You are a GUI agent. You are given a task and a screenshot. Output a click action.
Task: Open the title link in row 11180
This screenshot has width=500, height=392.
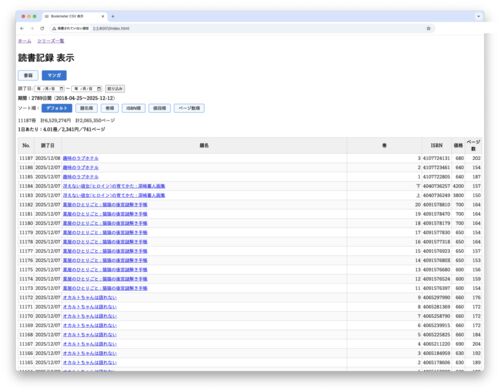[x=105, y=223]
